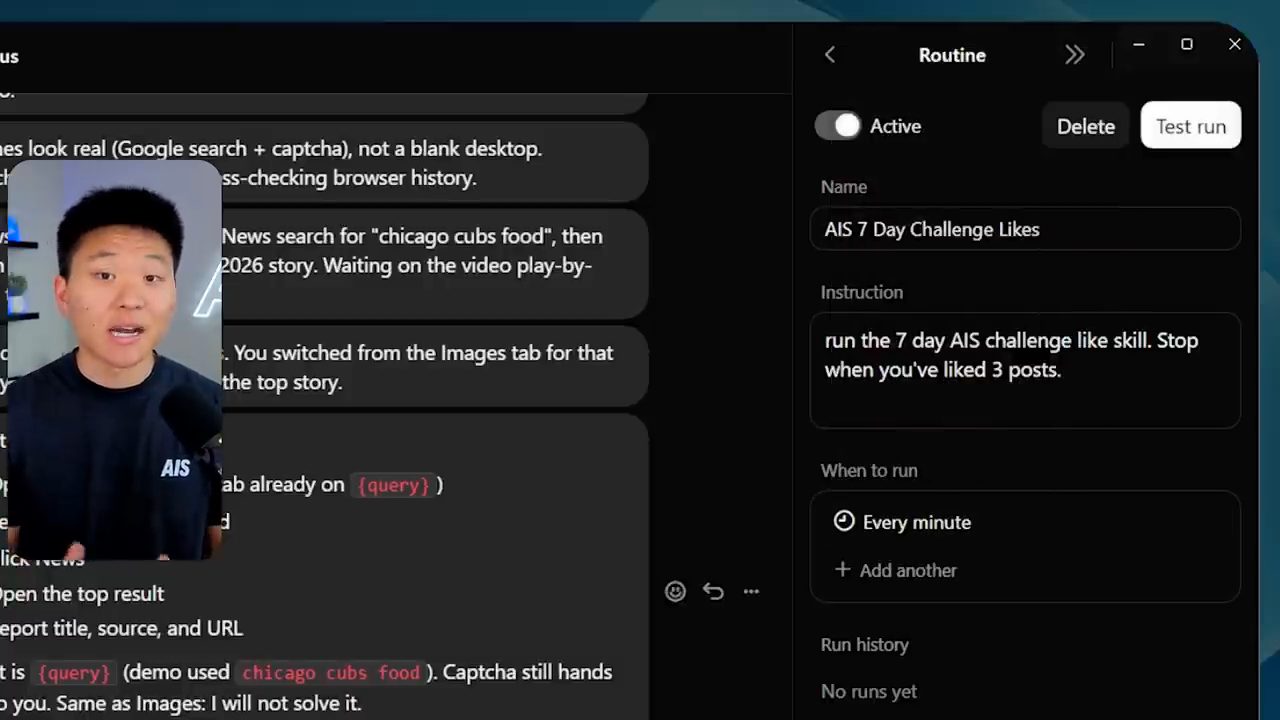Click the plus icon before Add another
Image resolution: width=1280 pixels, height=720 pixels.
pyautogui.click(x=842, y=569)
